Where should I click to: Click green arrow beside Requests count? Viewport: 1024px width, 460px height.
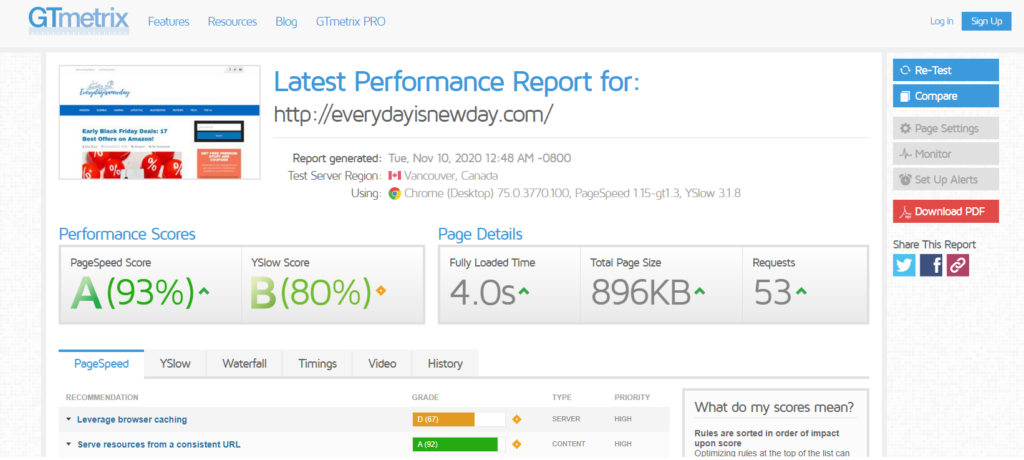click(801, 291)
